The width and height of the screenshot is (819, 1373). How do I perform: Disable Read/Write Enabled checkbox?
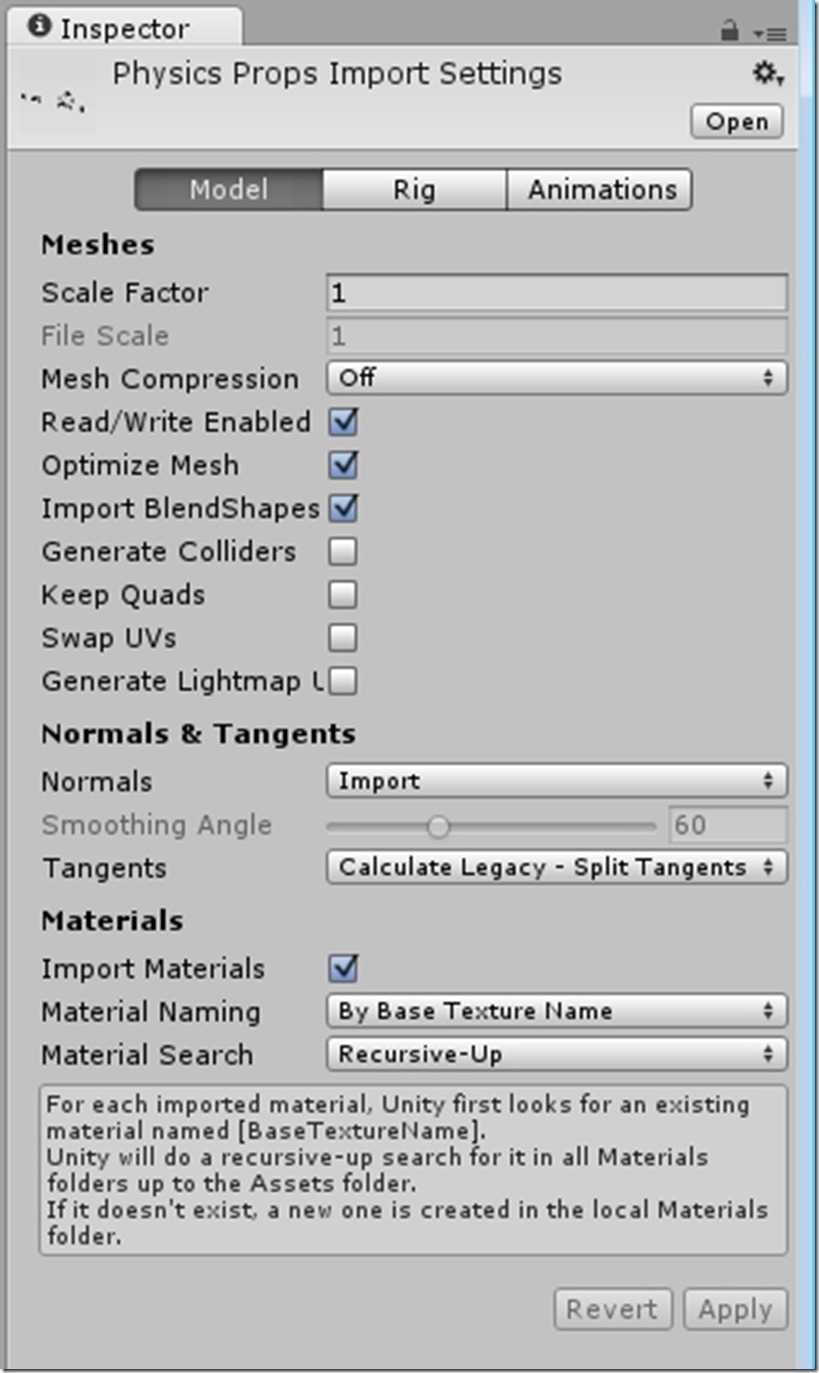[343, 422]
